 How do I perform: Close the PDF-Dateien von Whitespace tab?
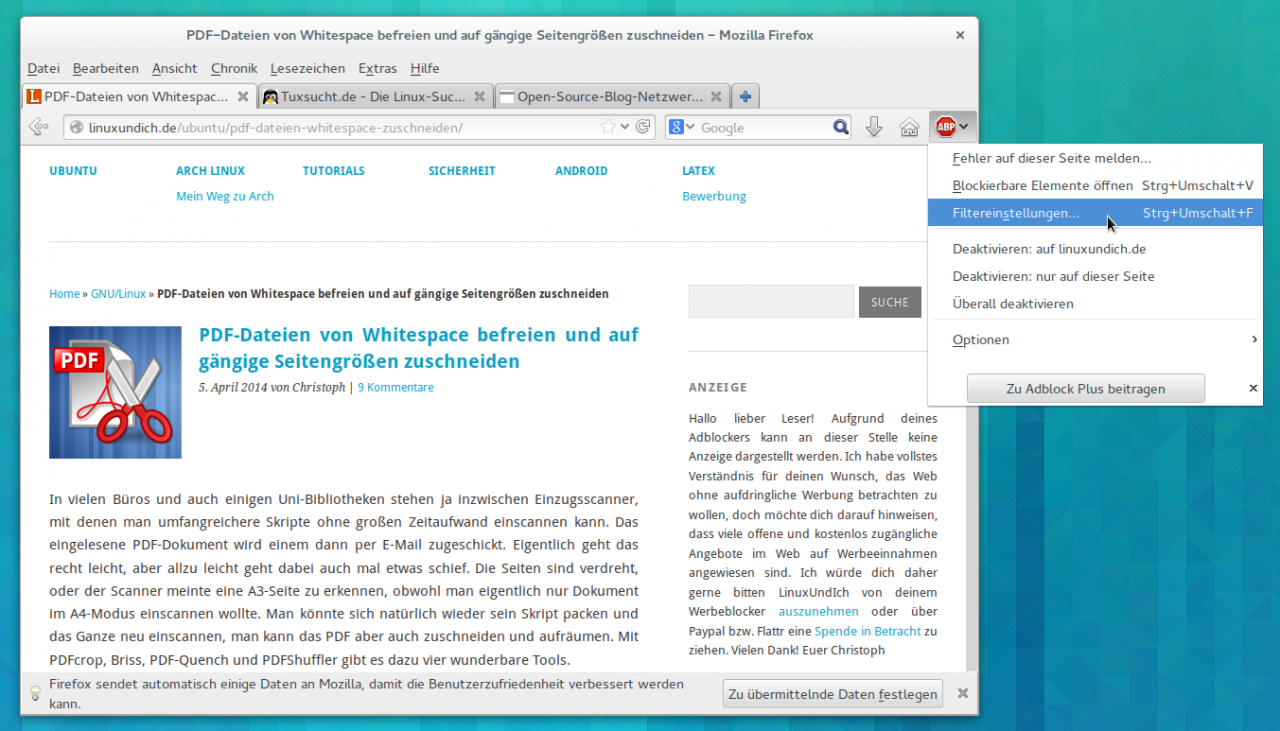point(242,97)
